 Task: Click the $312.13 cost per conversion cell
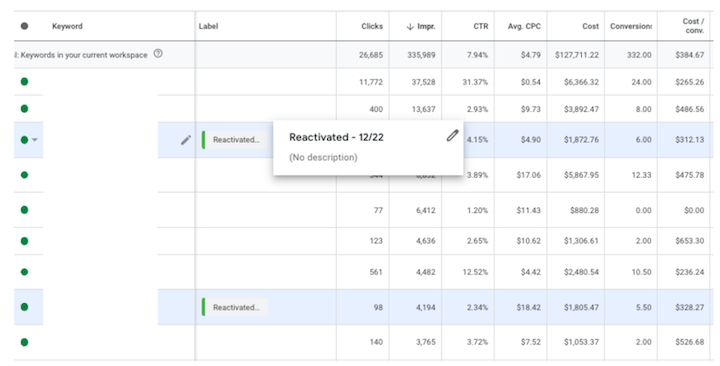coord(690,140)
